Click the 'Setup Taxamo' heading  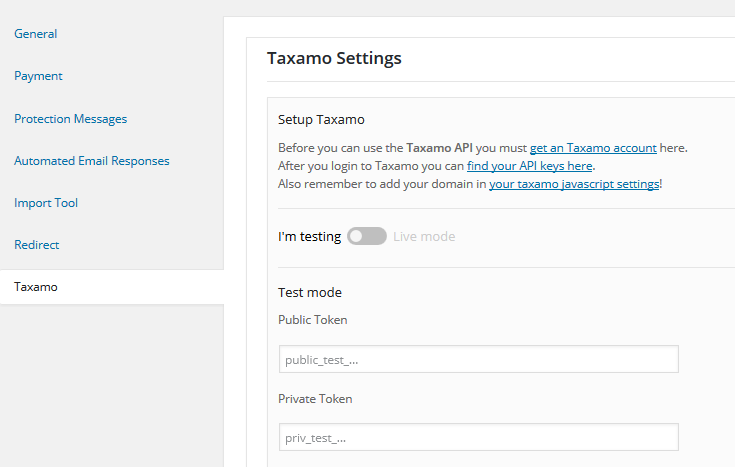tap(321, 120)
